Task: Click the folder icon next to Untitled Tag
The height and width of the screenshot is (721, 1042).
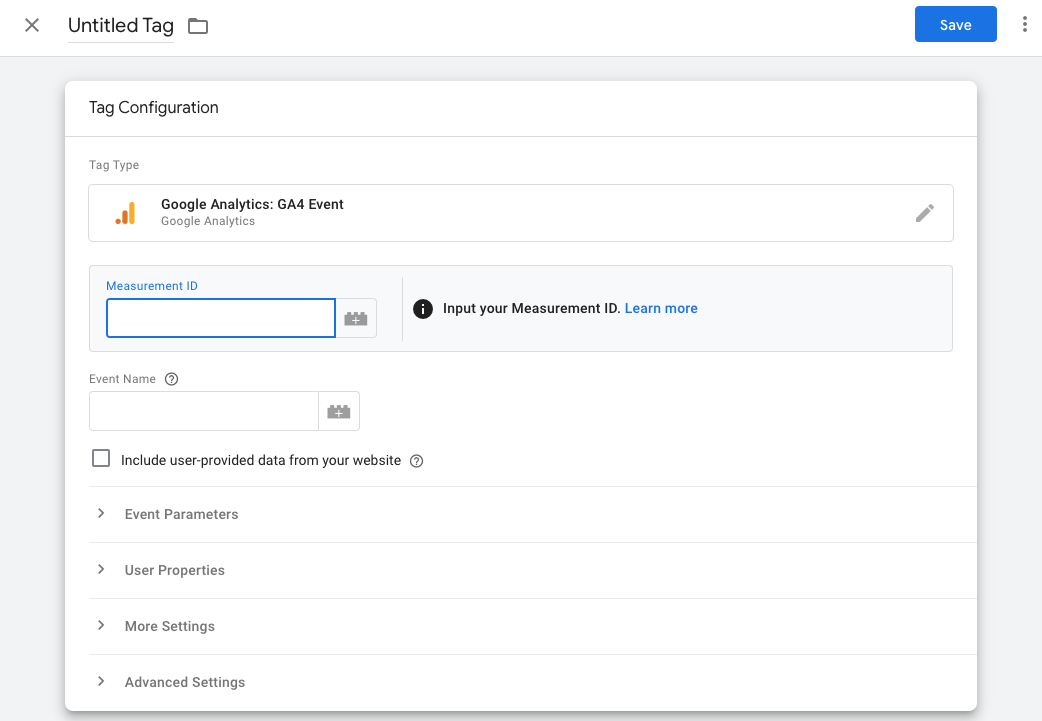Action: pos(198,27)
